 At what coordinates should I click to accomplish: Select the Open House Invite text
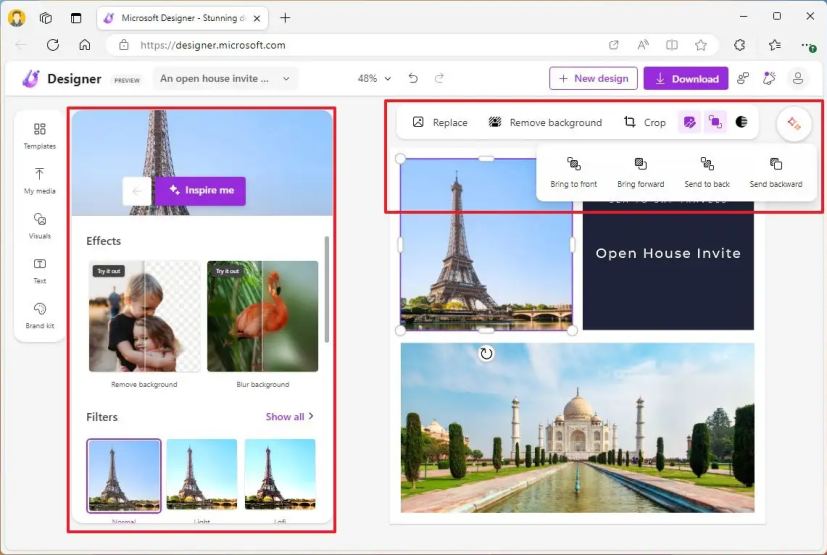click(668, 253)
